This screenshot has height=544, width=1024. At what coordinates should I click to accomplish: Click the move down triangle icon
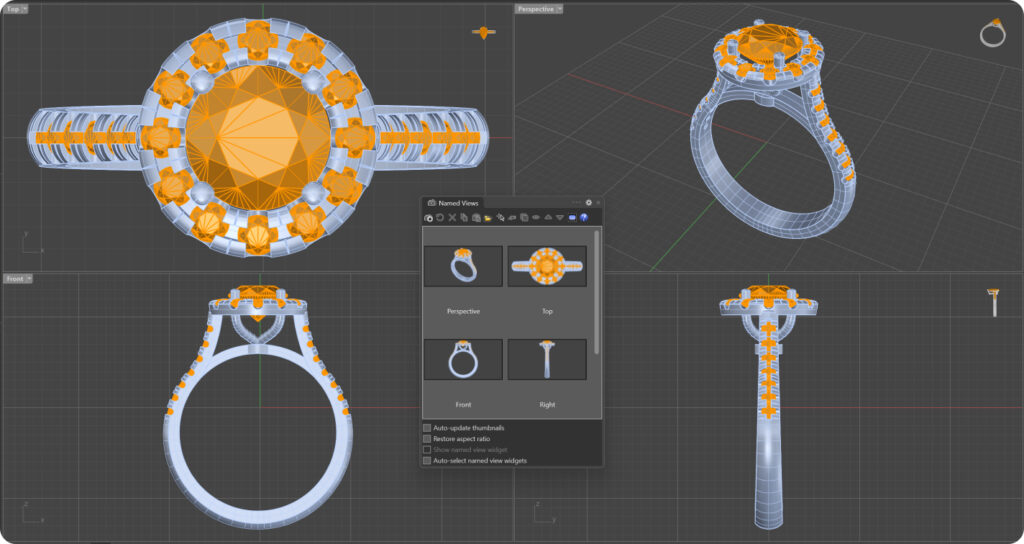[x=559, y=217]
